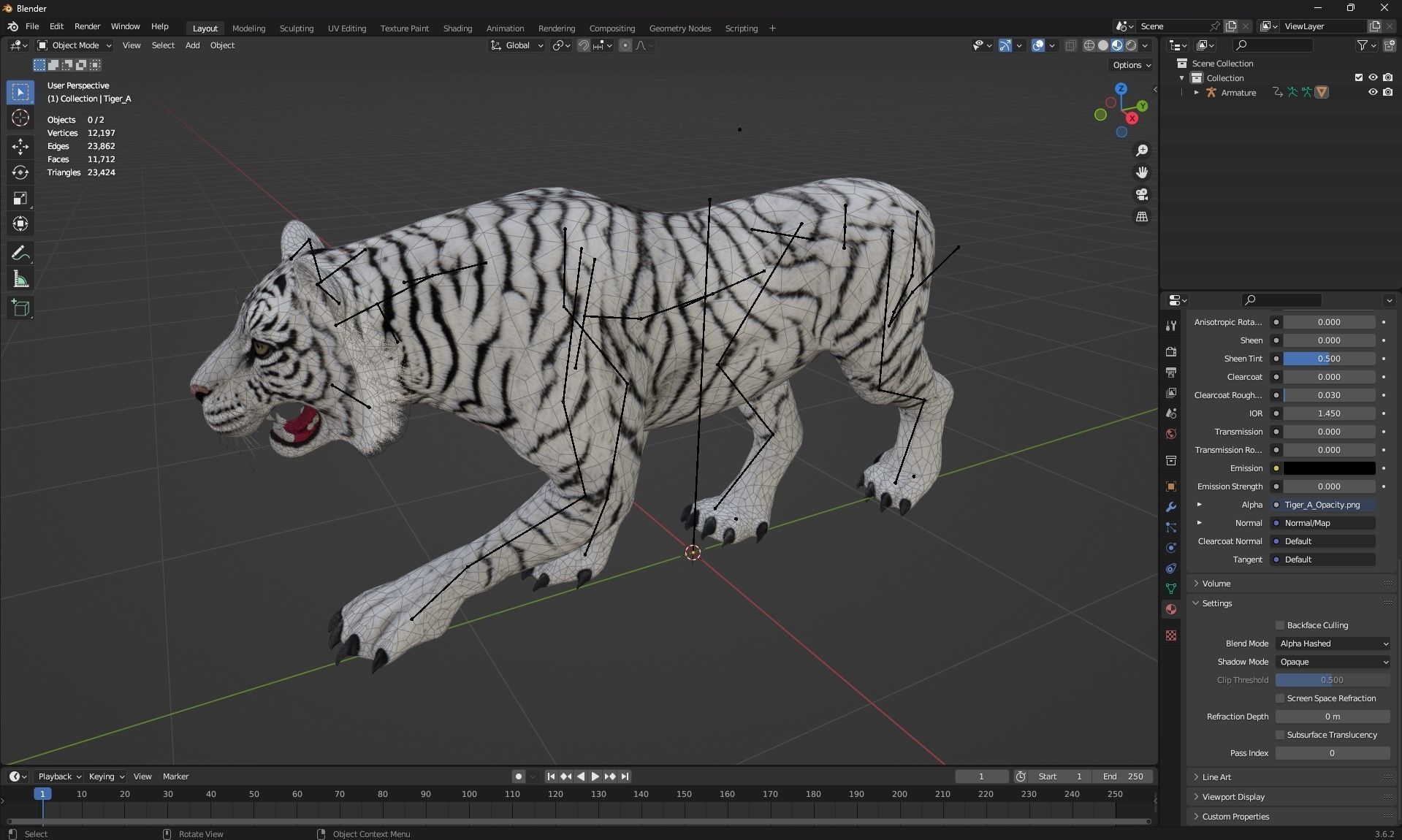The height and width of the screenshot is (840, 1402).
Task: Click the new collection icon in the outliner
Action: [1390, 45]
